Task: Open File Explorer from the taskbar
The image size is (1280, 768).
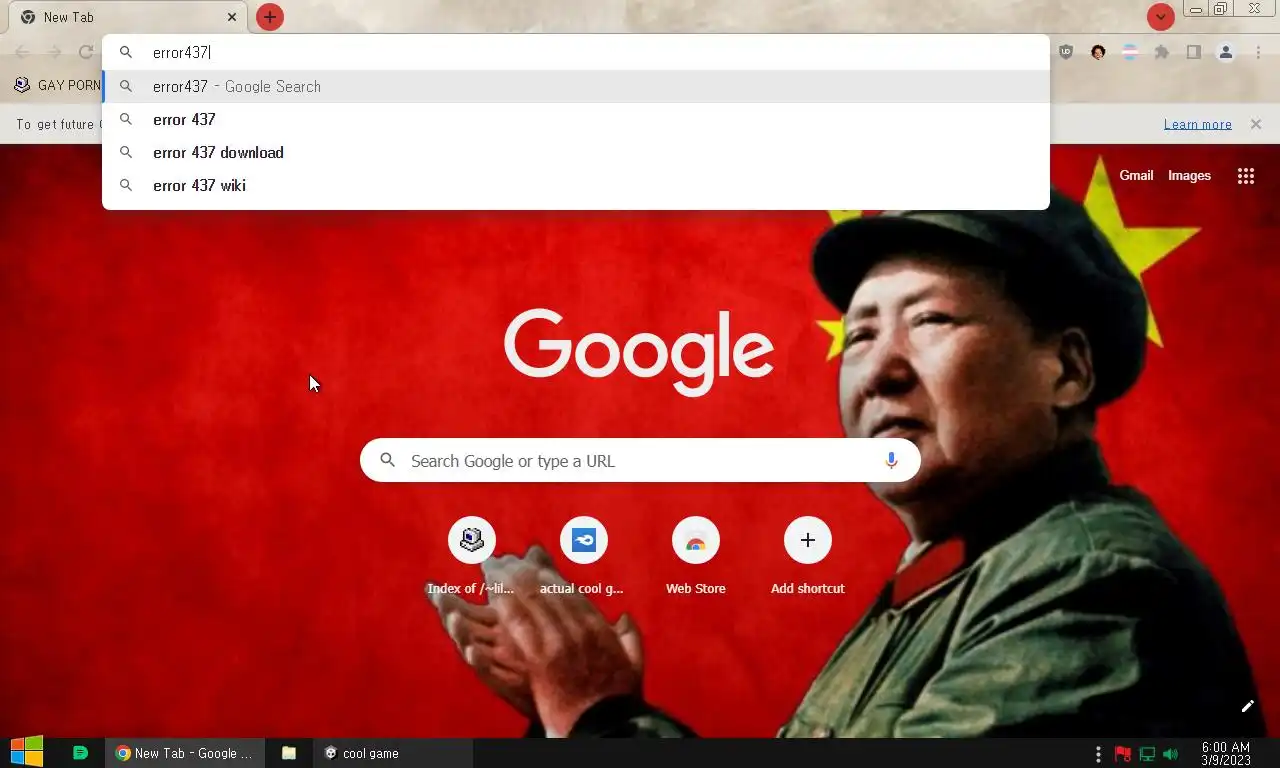Action: [288, 753]
